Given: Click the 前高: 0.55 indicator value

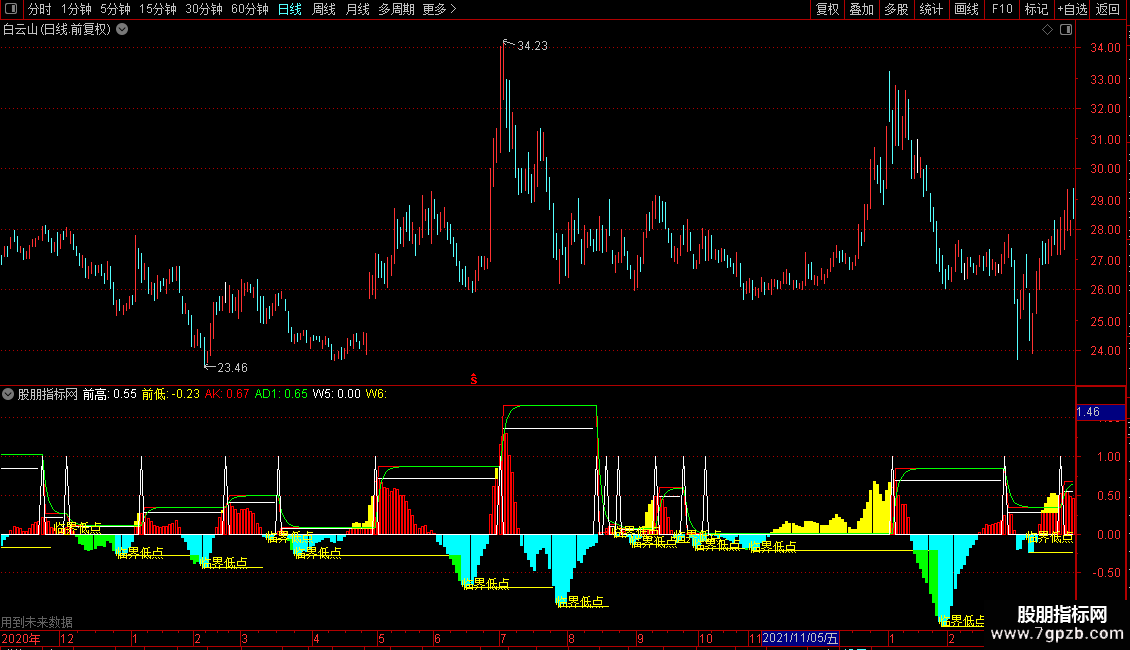Looking at the screenshot, I should tap(110, 394).
